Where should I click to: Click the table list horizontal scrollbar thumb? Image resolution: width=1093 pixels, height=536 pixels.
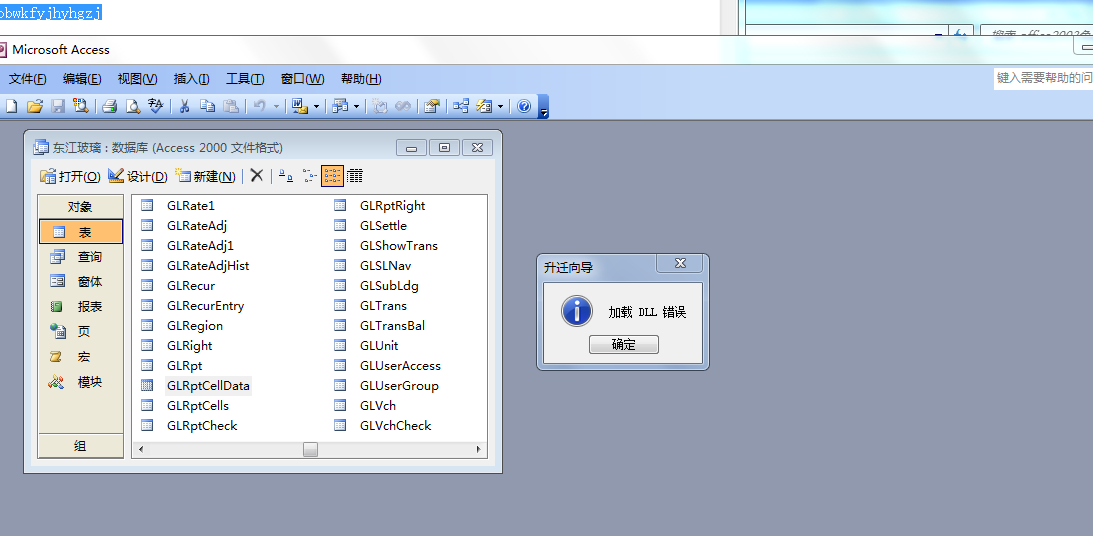pos(310,450)
